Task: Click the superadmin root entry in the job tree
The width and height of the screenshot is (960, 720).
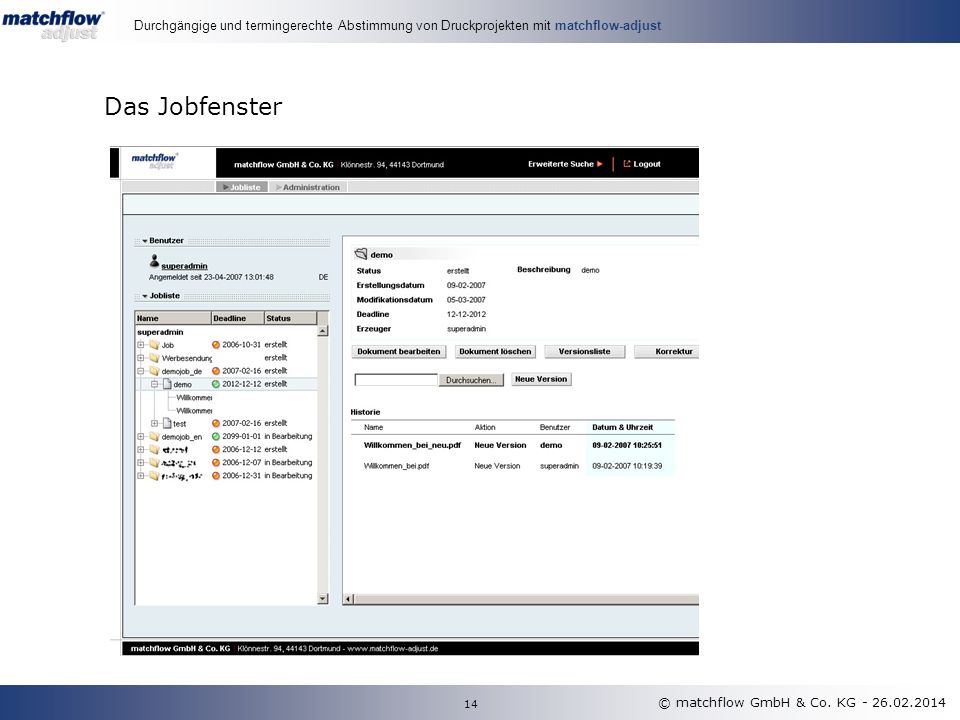Action: [x=160, y=332]
